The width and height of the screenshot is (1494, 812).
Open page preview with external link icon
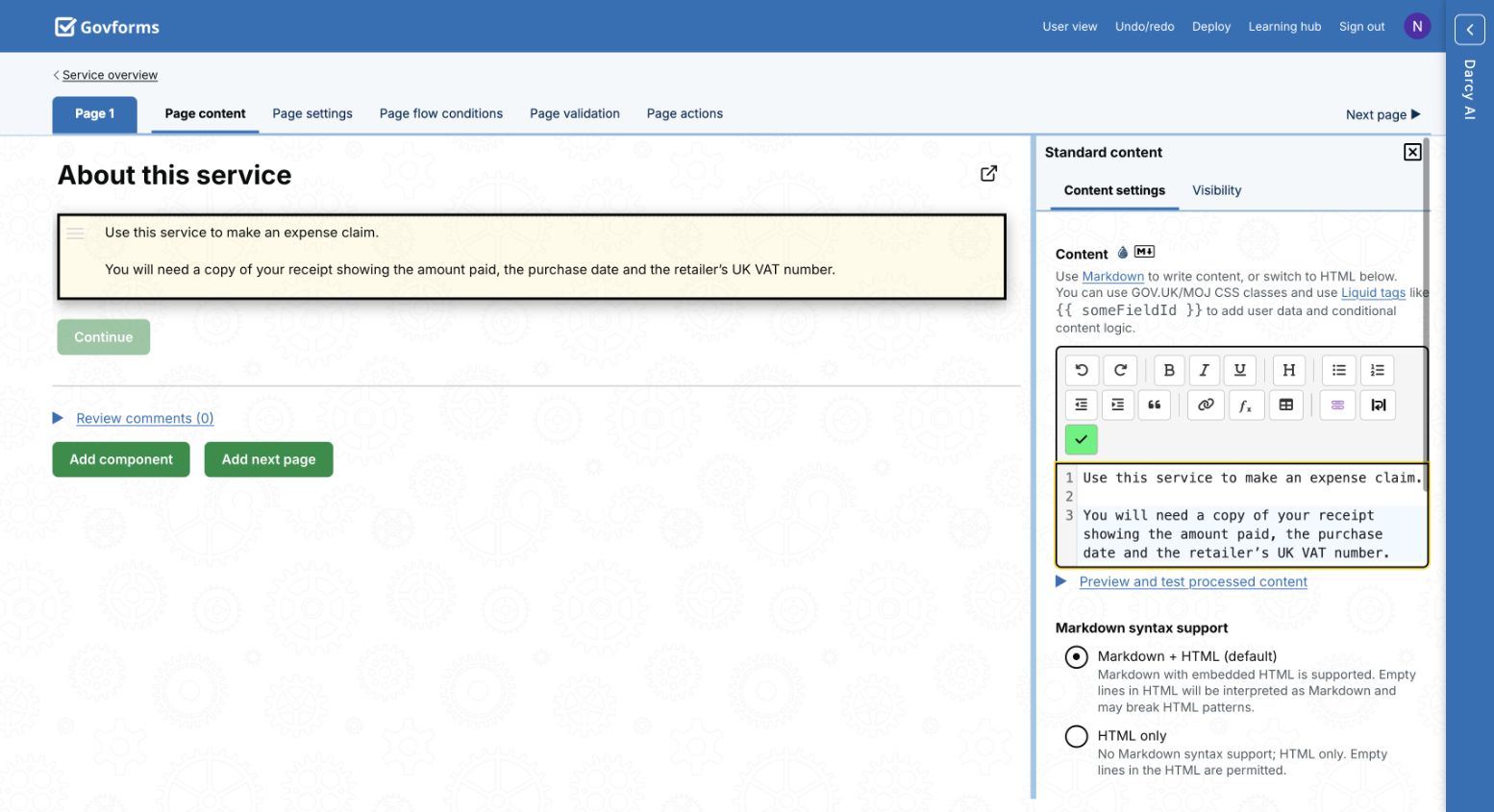988,173
